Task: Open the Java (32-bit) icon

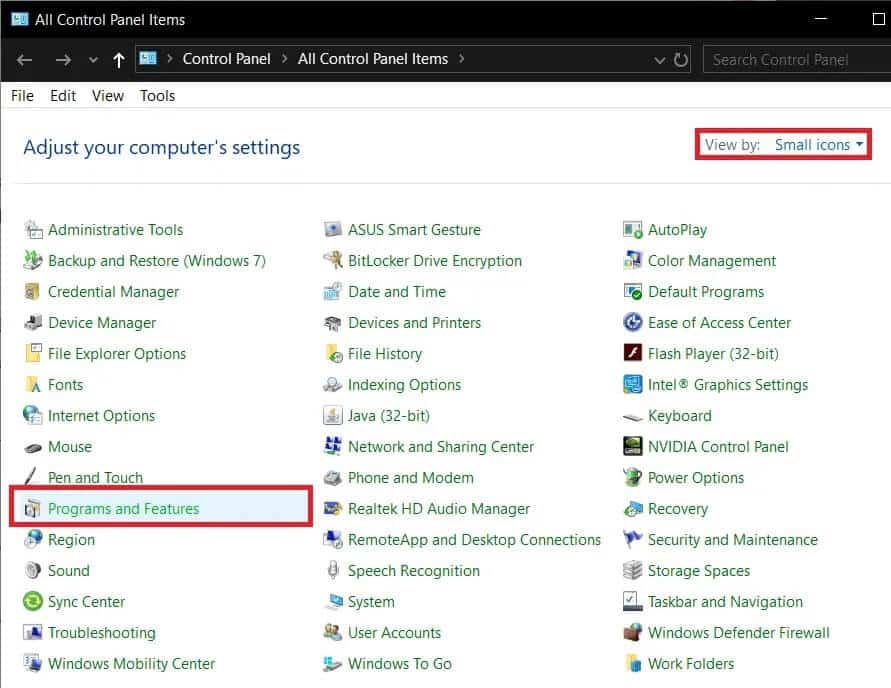Action: pyautogui.click(x=332, y=415)
